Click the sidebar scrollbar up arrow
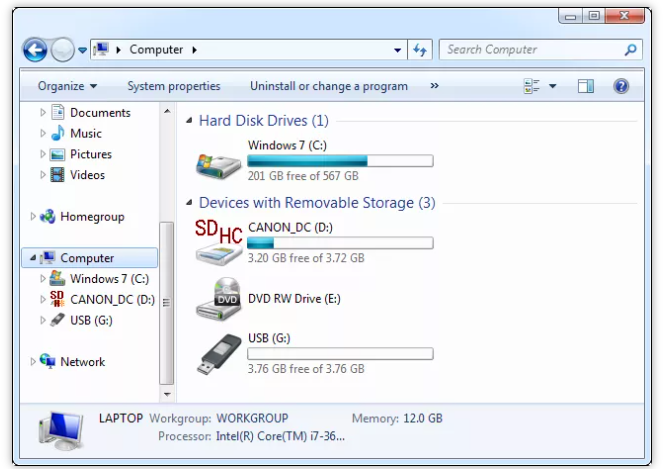This screenshot has width=663, height=469. coord(167,111)
